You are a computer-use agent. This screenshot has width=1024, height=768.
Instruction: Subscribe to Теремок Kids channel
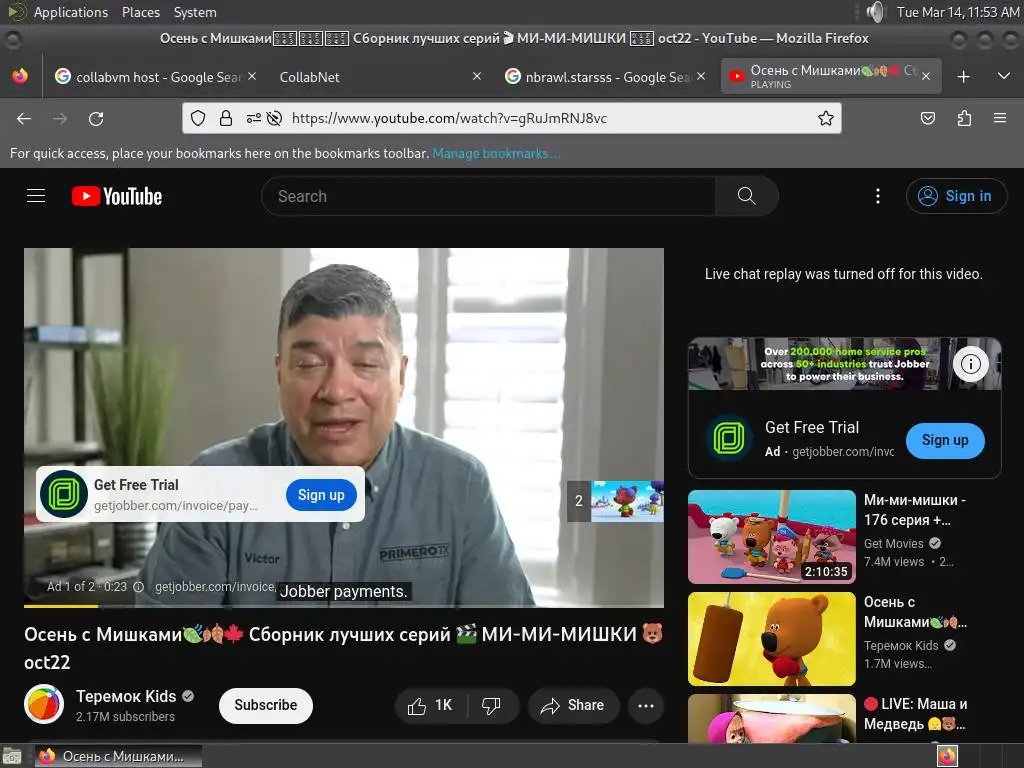click(x=266, y=705)
